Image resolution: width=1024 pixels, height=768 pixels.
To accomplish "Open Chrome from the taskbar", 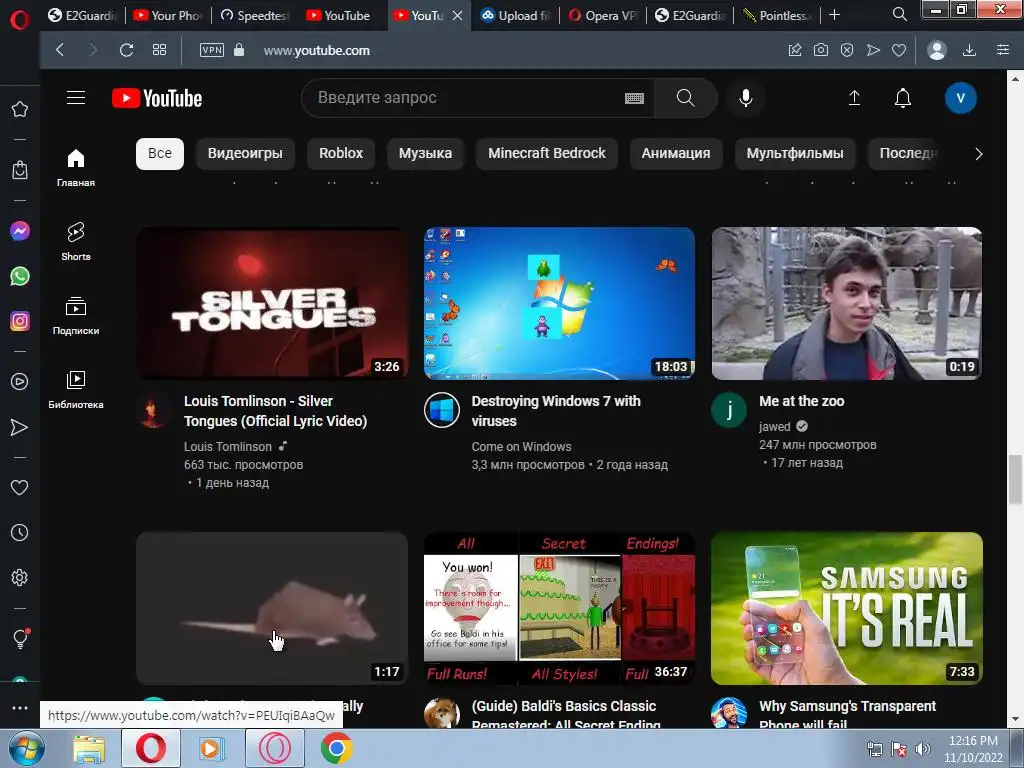I will [336, 748].
